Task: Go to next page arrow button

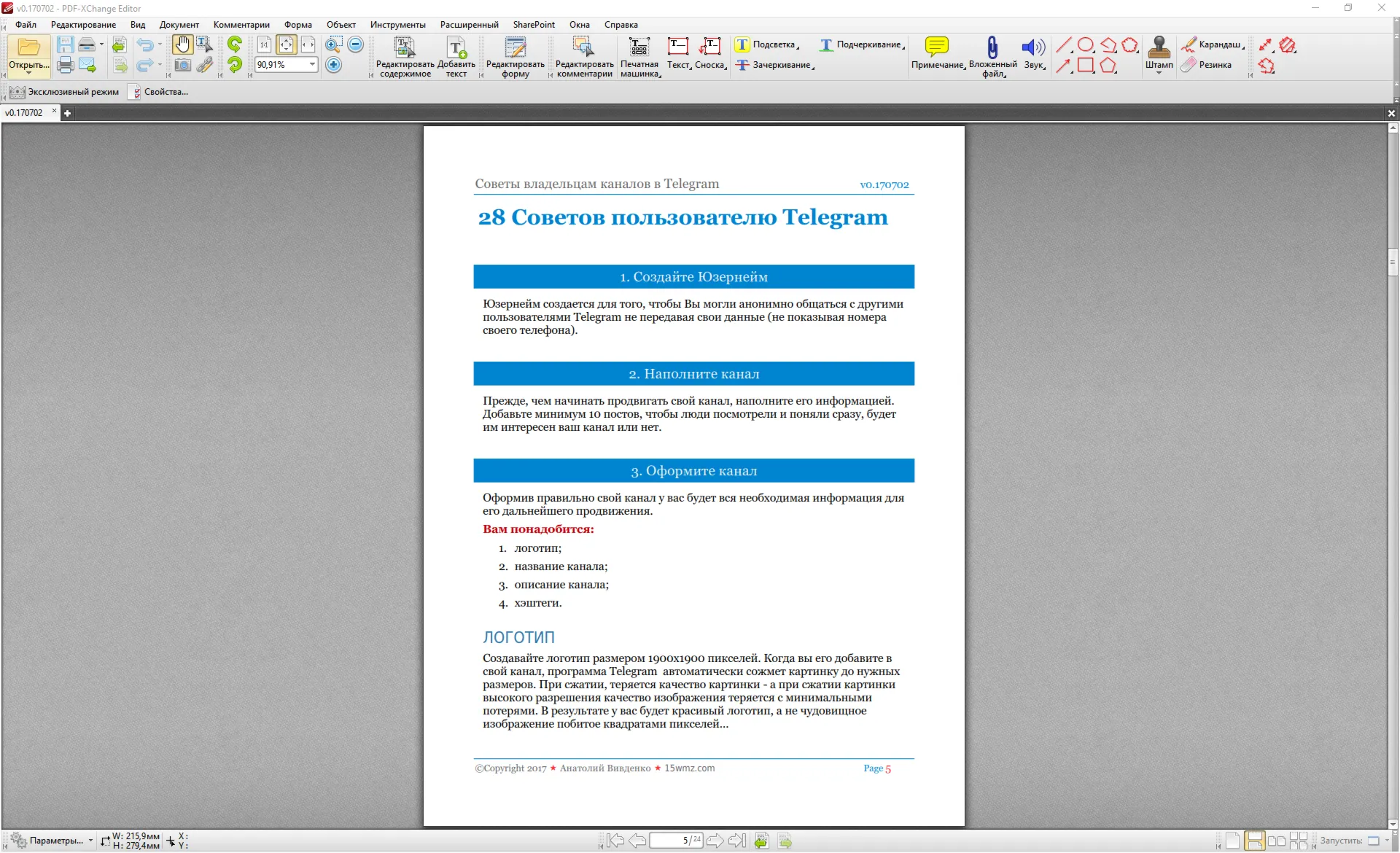Action: pyautogui.click(x=715, y=841)
